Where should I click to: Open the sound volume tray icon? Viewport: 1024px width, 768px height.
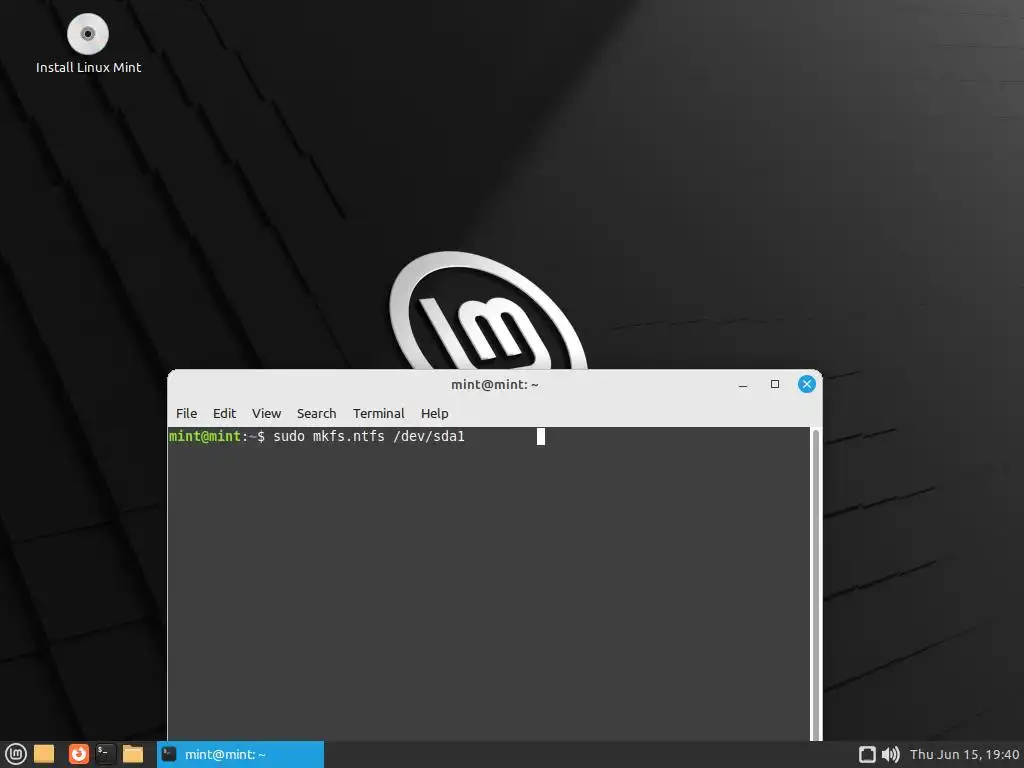890,754
